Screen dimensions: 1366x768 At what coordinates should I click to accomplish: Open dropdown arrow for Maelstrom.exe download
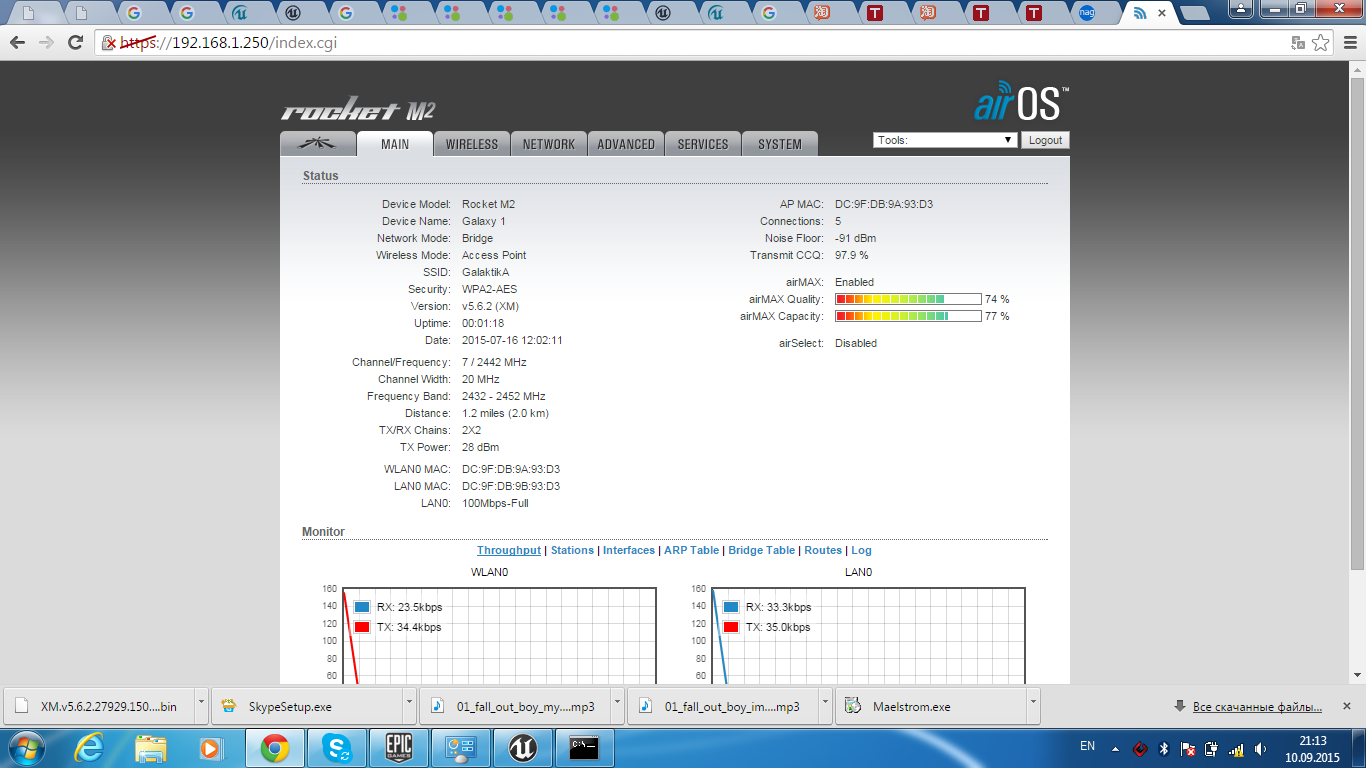tap(1033, 705)
